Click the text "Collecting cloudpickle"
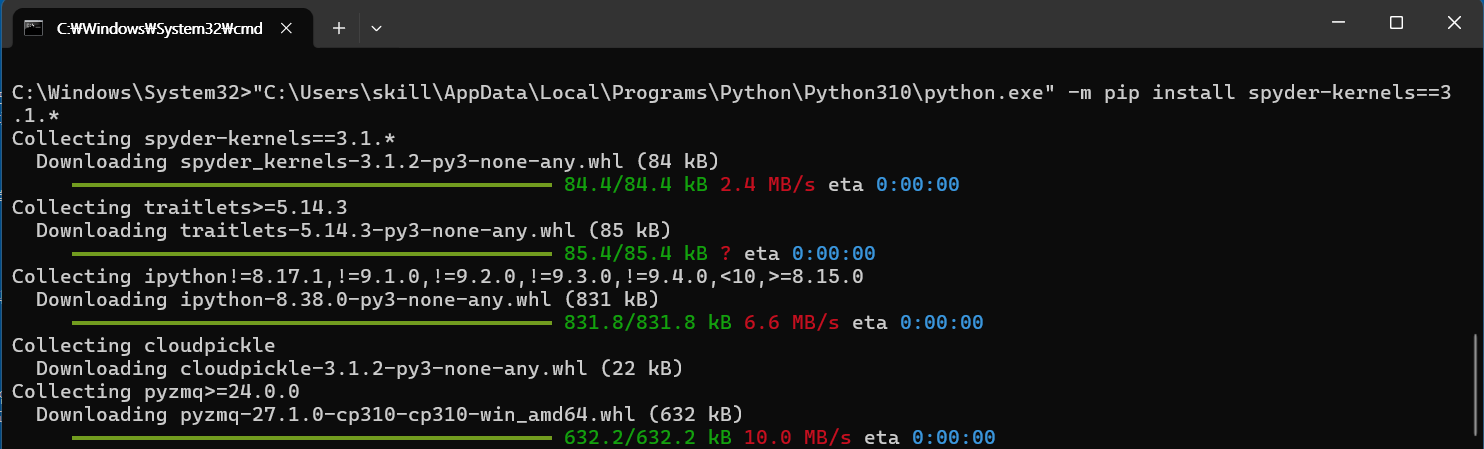The image size is (1484, 449). [x=144, y=346]
